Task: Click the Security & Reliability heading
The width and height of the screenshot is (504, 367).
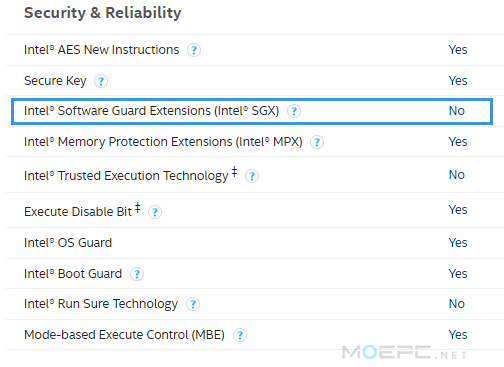Action: [x=103, y=13]
